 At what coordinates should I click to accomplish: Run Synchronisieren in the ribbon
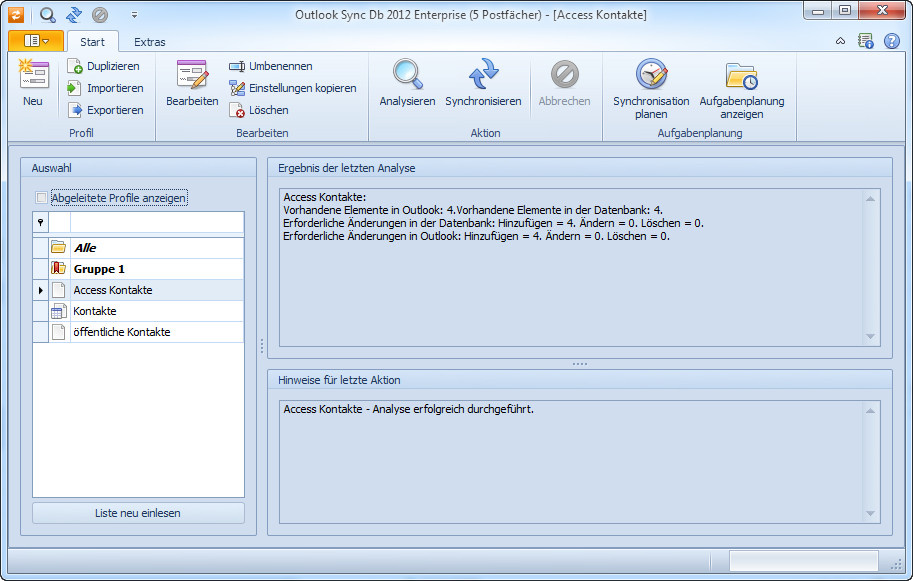[483, 83]
